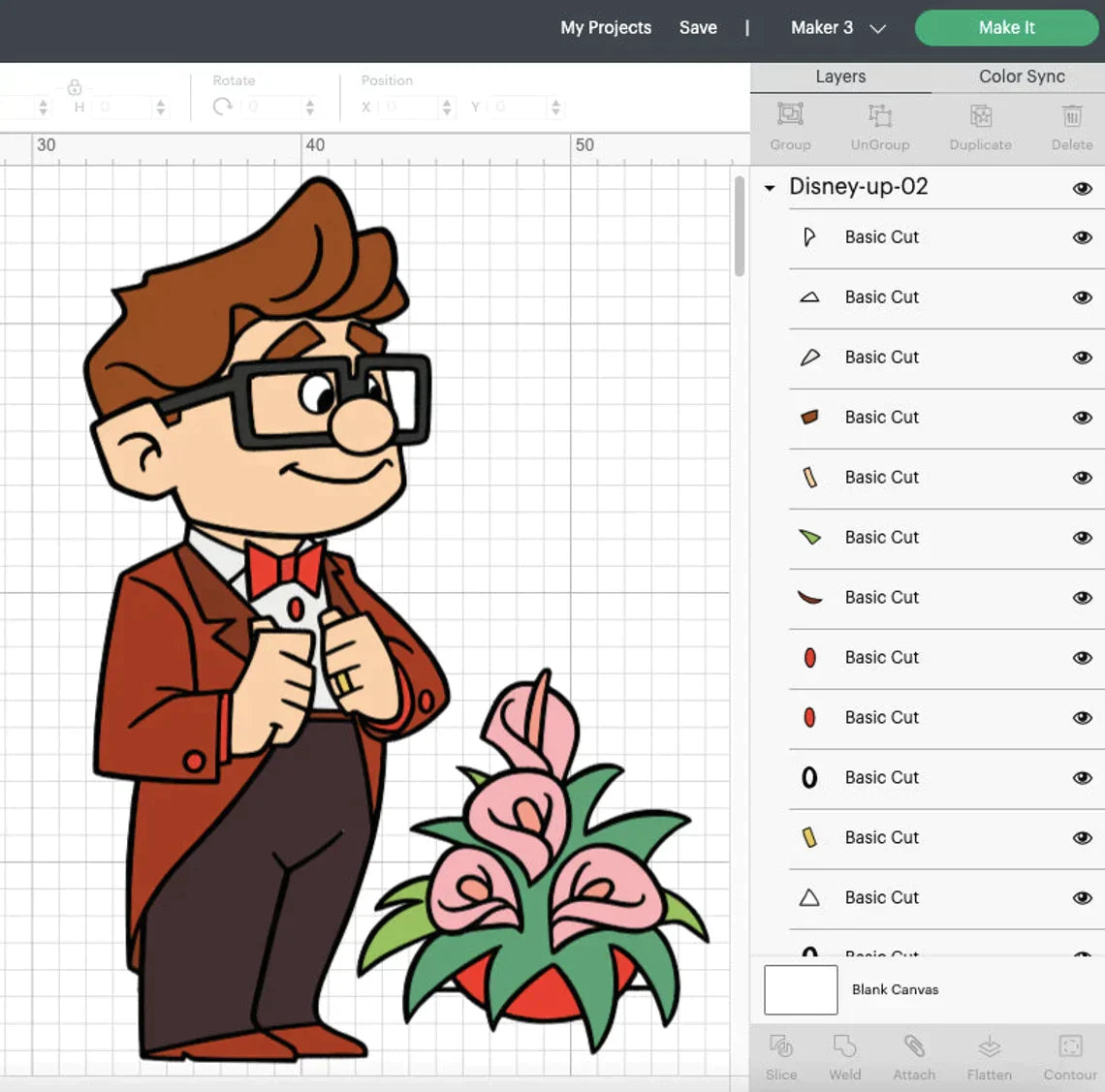This screenshot has height=1092, width=1105.
Task: Click the Contour tool icon
Action: coord(1070,1047)
